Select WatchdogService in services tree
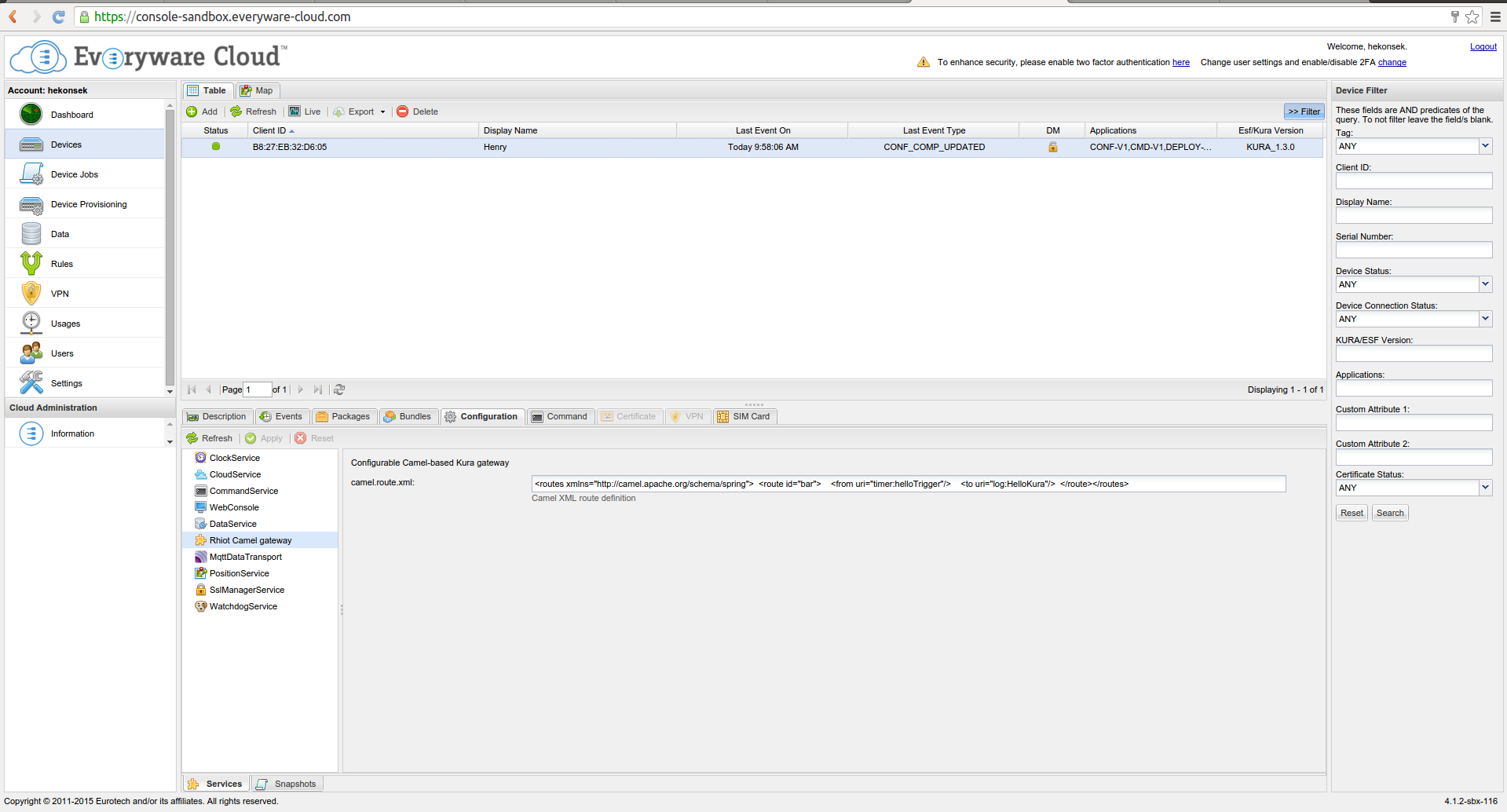This screenshot has width=1507, height=812. pos(243,606)
